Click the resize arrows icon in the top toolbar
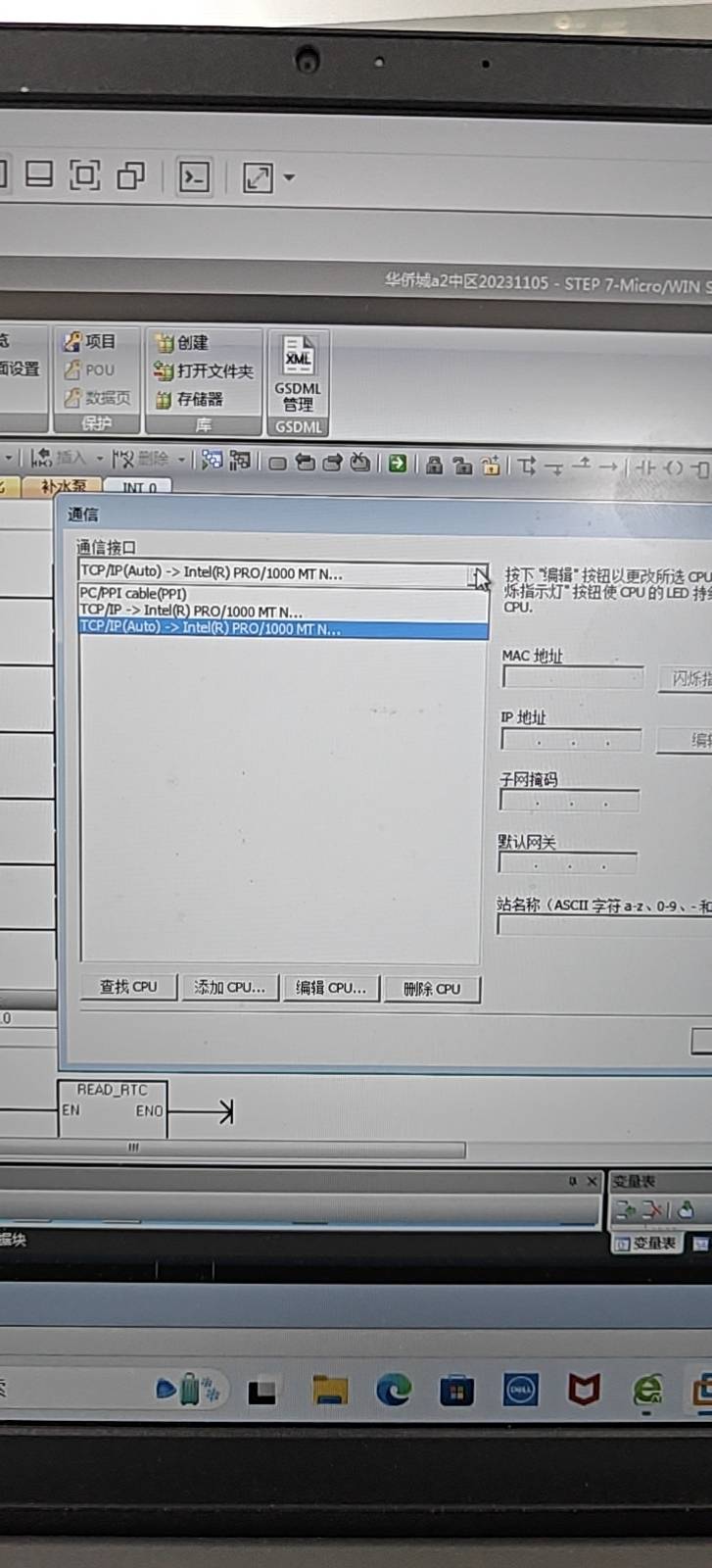Viewport: 712px width, 1568px height. tap(258, 177)
